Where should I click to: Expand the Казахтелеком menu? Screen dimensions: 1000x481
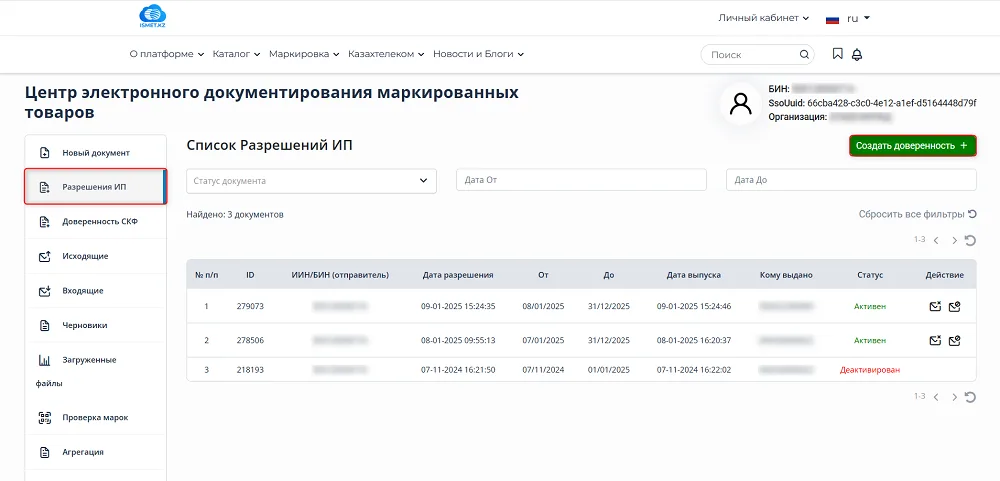point(386,54)
